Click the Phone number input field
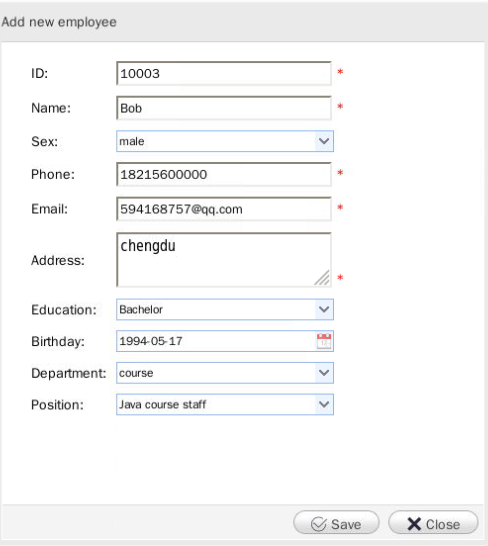 tap(224, 174)
